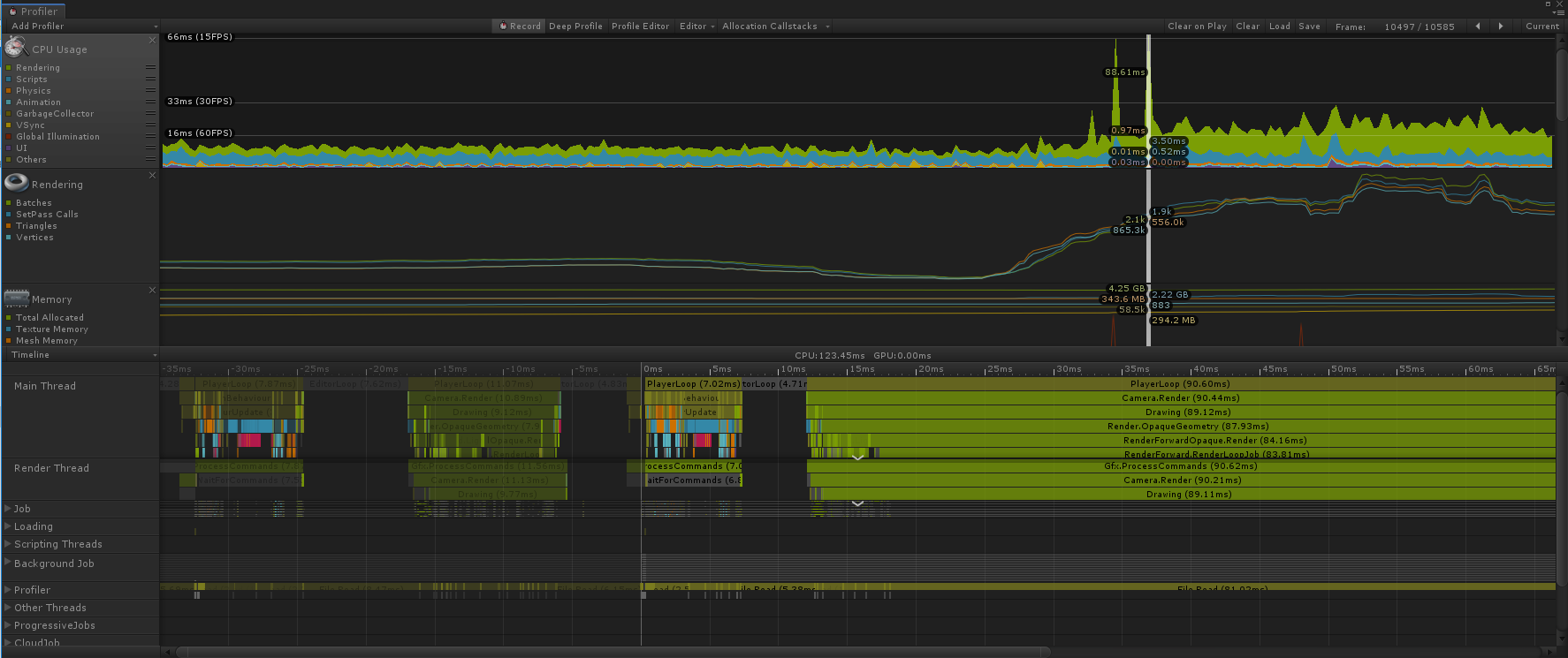Screen dimensions: 1568x658
Task: Toggle the Physics CPU series color box
Action: [9, 91]
